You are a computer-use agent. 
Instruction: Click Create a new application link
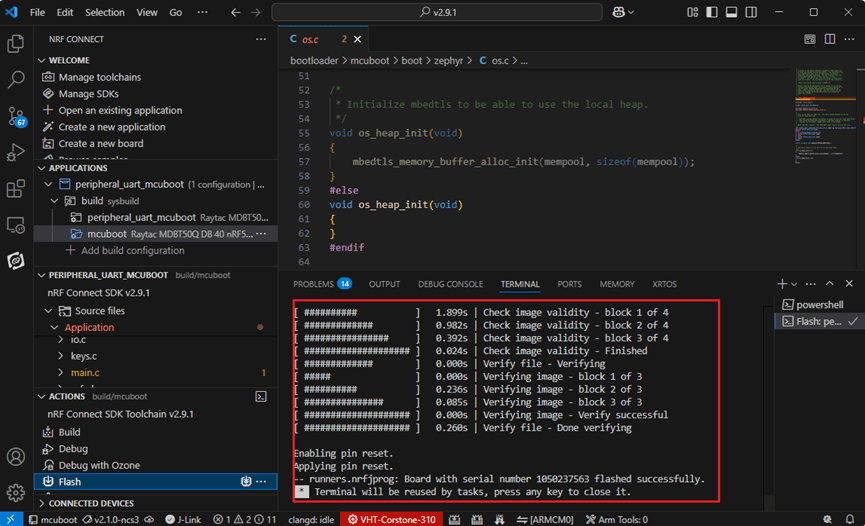[111, 127]
